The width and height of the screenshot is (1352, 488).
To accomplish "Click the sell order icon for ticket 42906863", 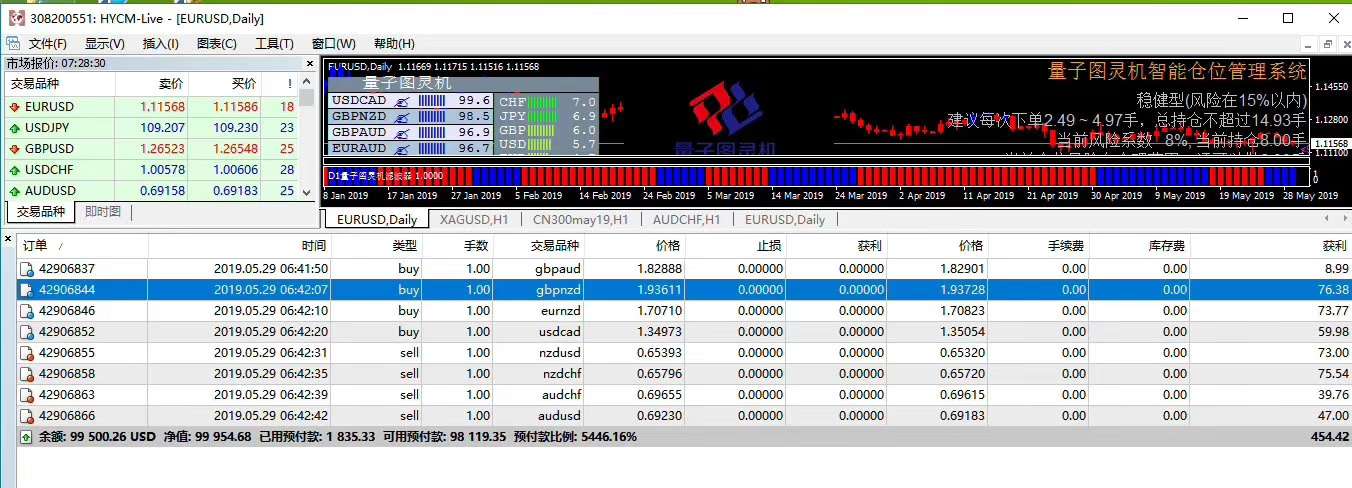I will coord(27,395).
